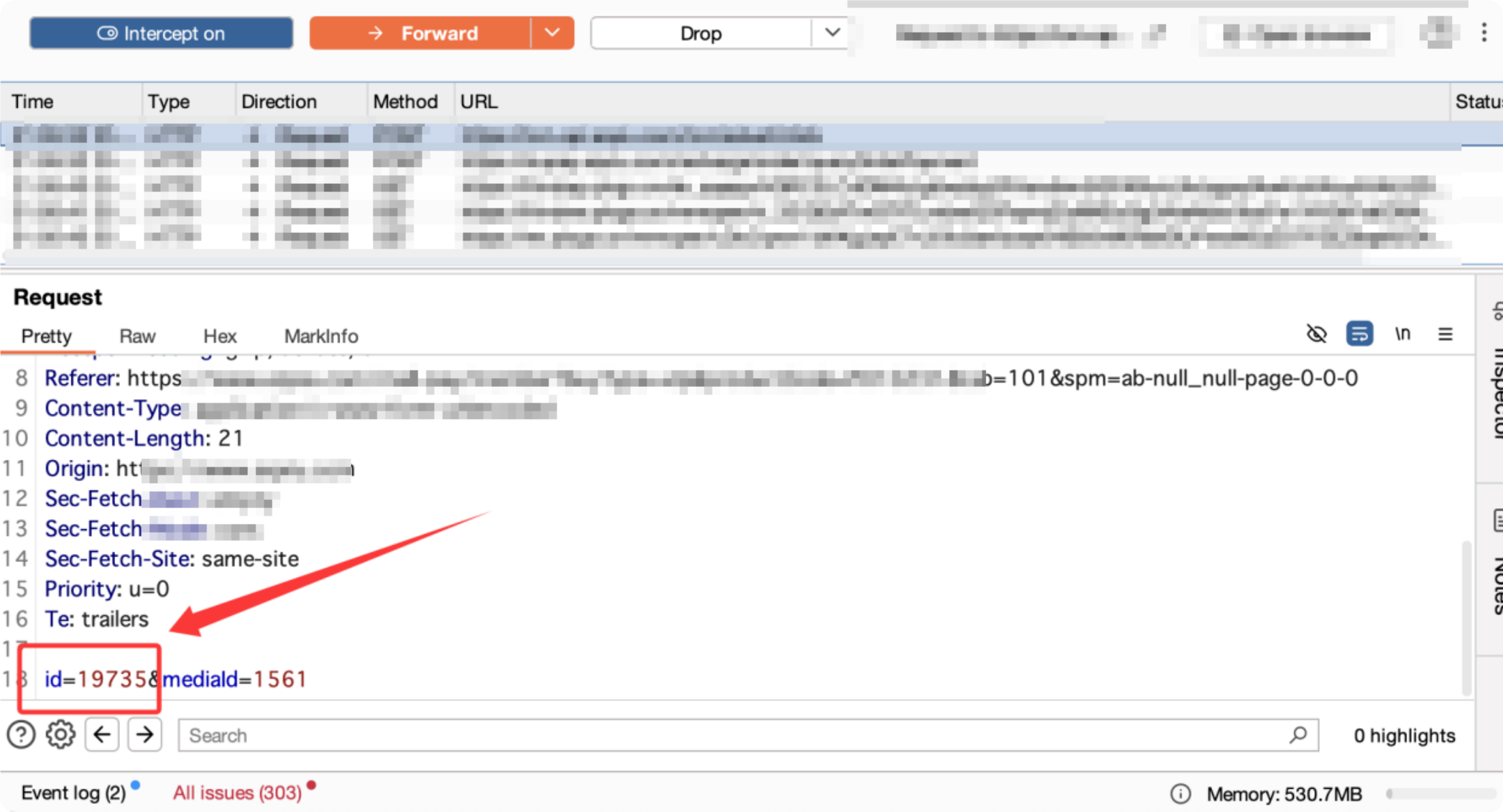Toggle the hide-eye visibility icon
The image size is (1503, 812).
pos(1316,334)
